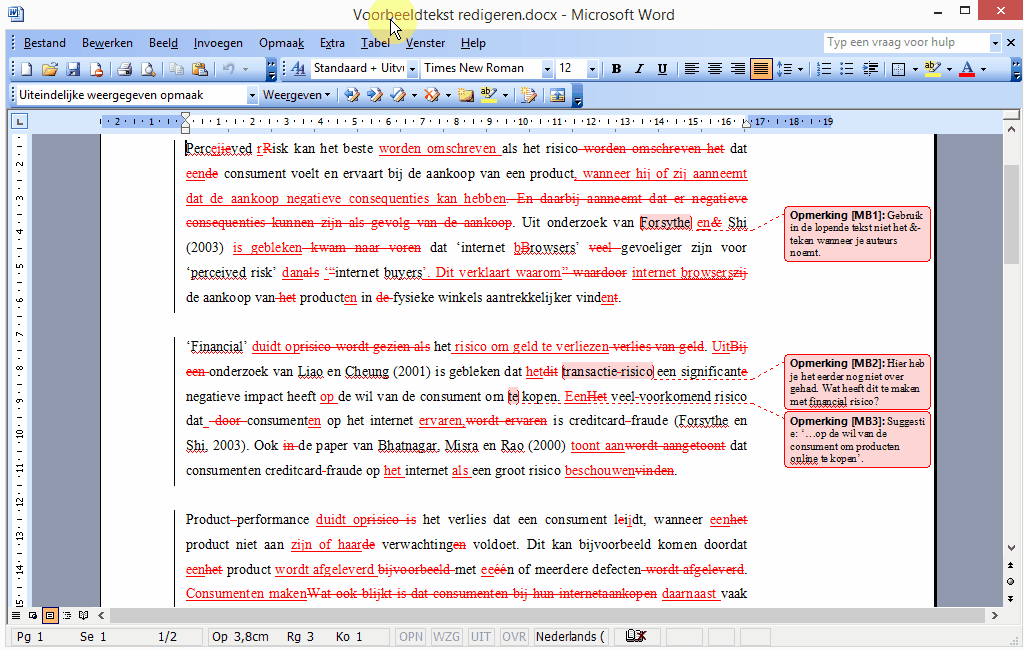Open borders dropdown arrow

915,69
